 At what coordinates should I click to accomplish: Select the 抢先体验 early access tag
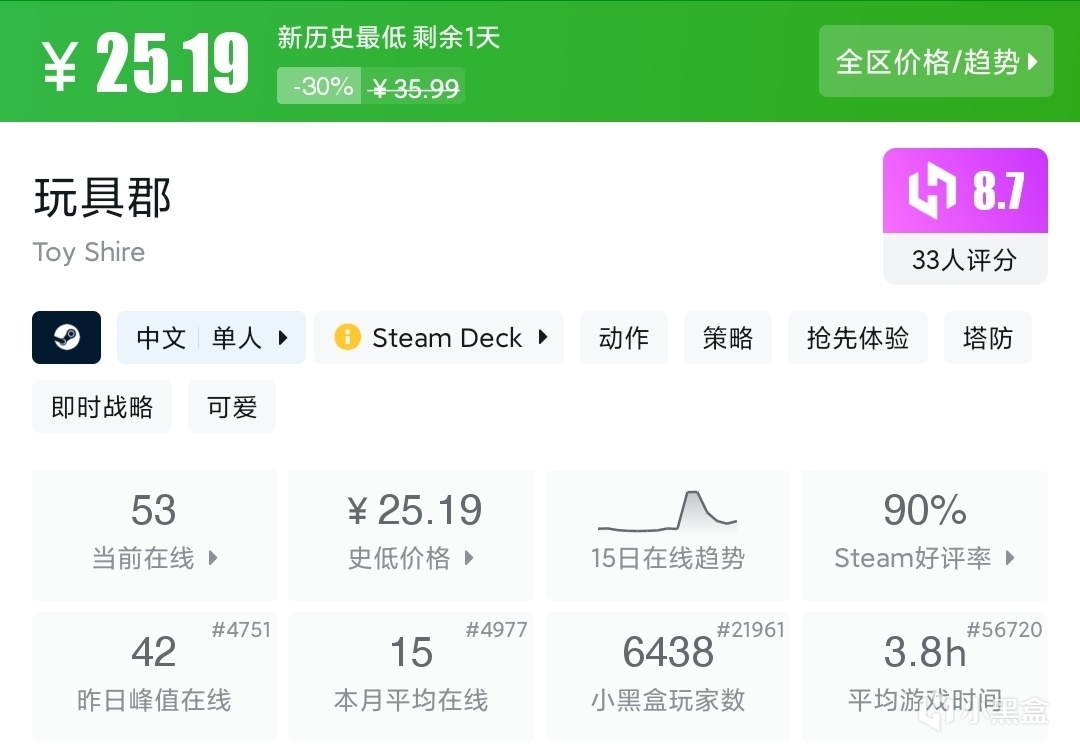tap(858, 338)
